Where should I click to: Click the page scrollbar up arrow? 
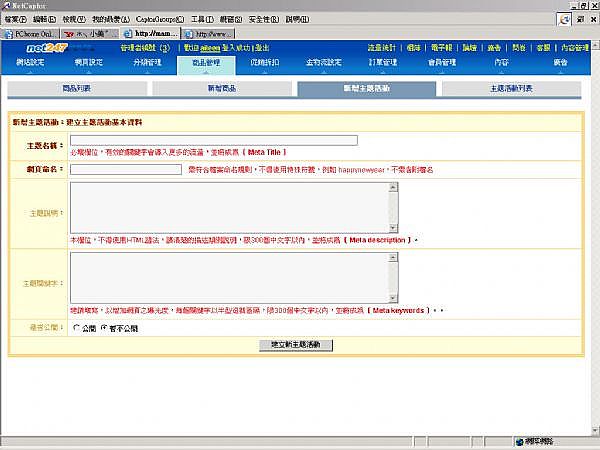(x=596, y=45)
